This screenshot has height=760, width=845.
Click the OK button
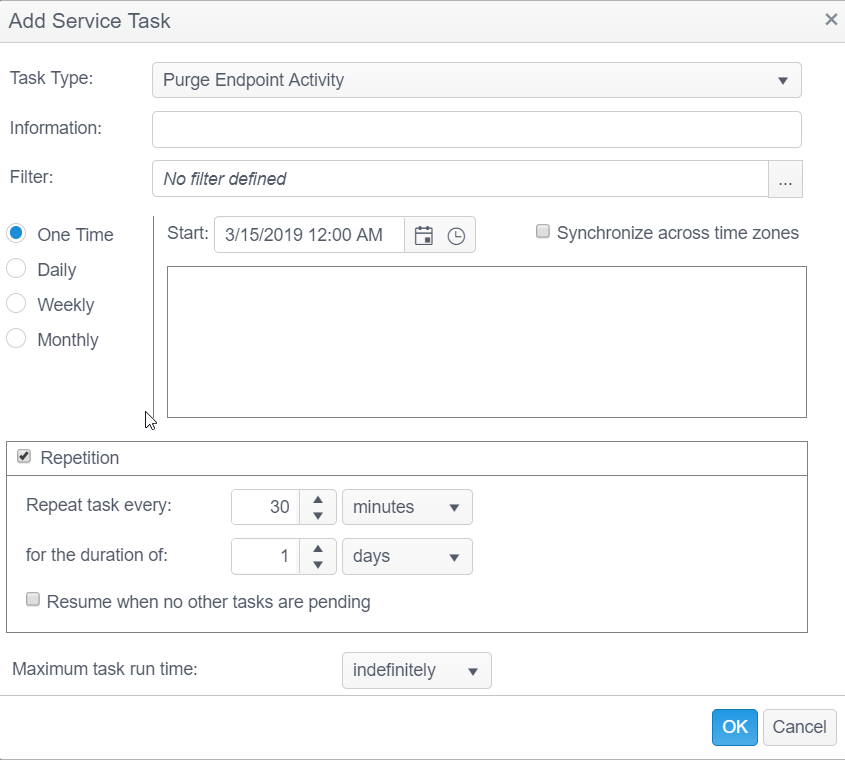[x=734, y=727]
